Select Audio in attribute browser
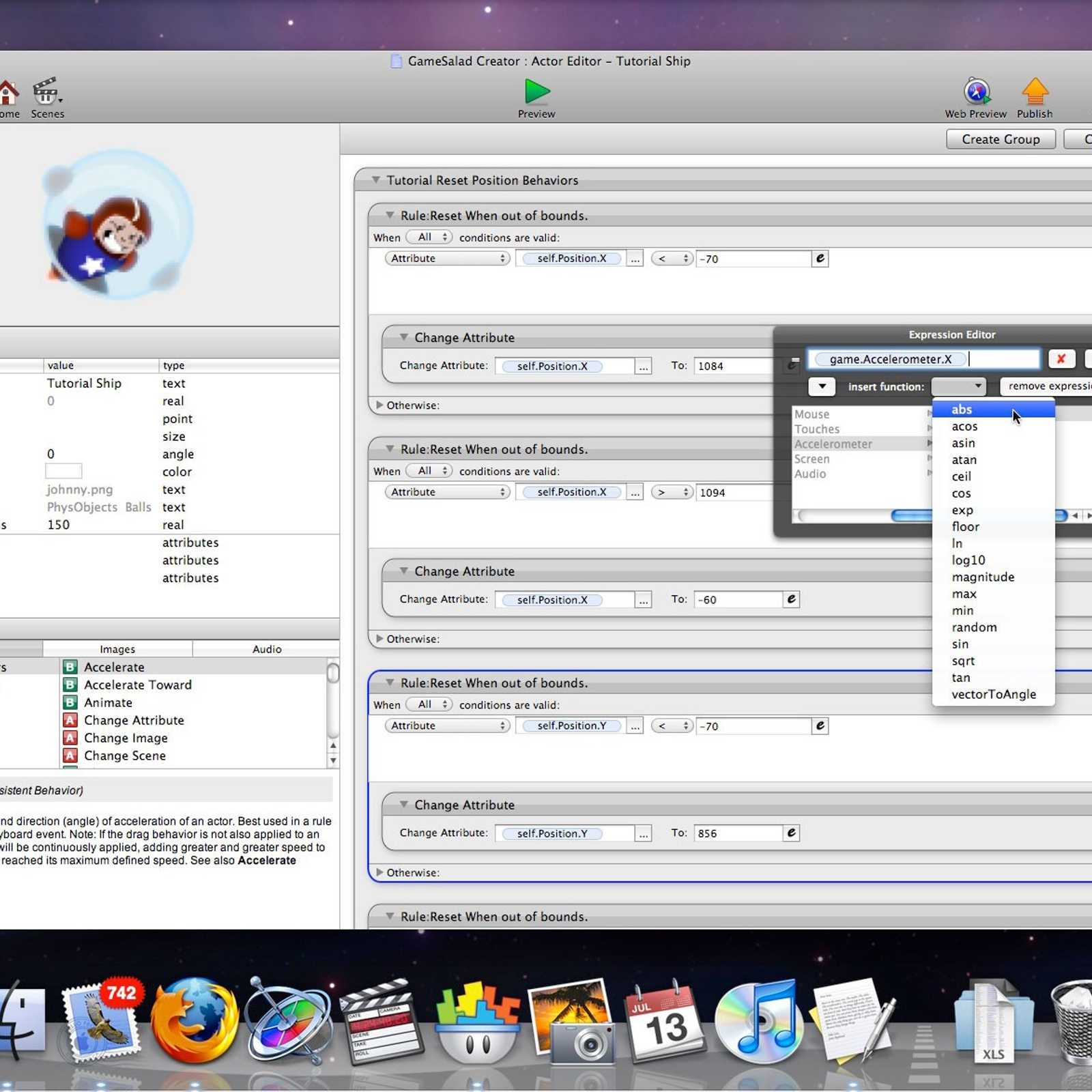The image size is (1092, 1092). (863, 474)
